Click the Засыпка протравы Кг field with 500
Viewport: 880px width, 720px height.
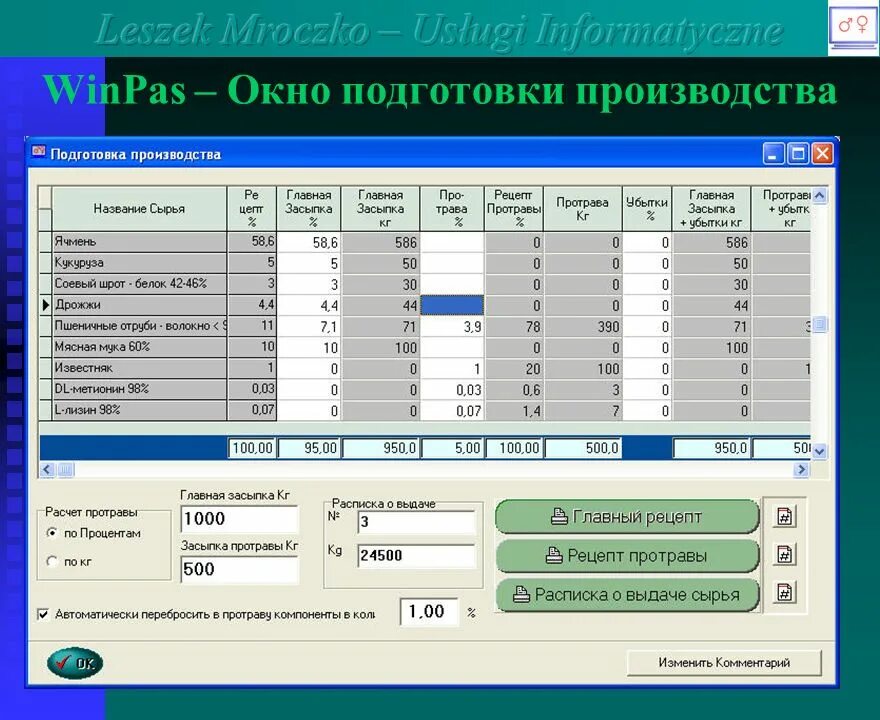click(x=240, y=569)
